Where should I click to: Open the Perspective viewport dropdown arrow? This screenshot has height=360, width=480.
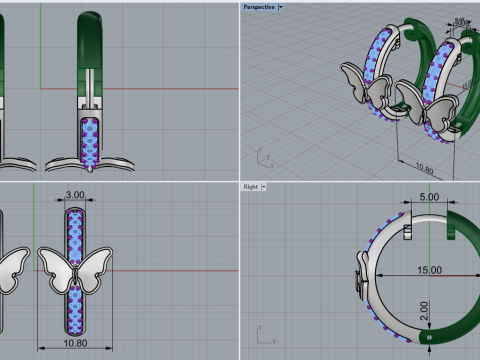coord(280,7)
